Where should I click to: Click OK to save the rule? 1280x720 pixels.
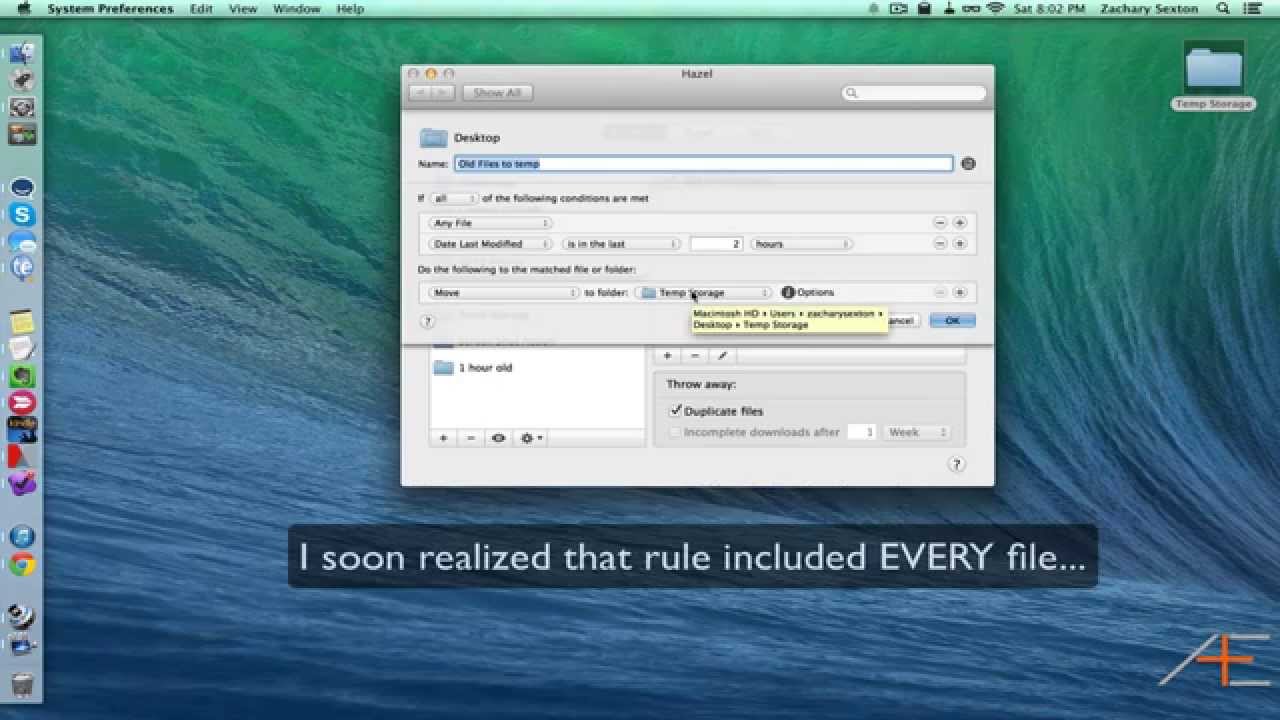click(952, 321)
